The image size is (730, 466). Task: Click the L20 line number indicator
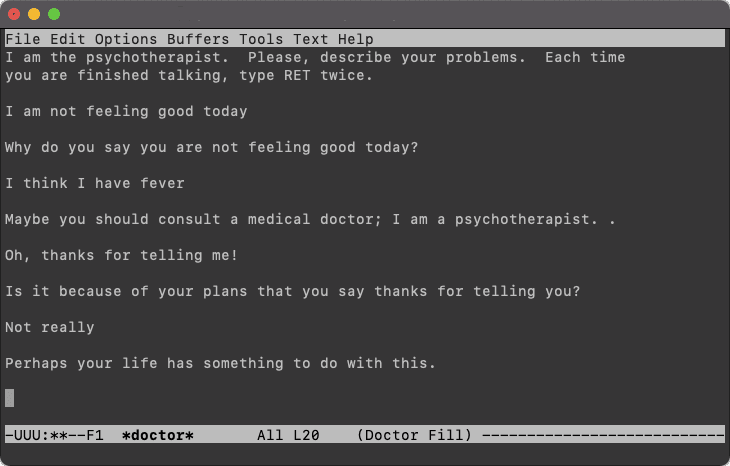click(306, 435)
